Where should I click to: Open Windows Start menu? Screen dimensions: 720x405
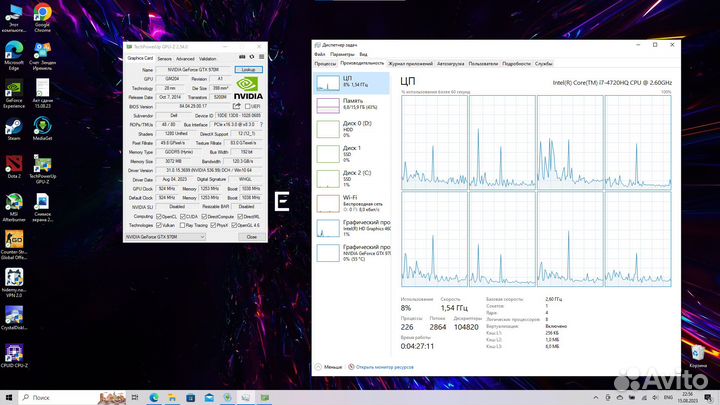[x=8, y=398]
